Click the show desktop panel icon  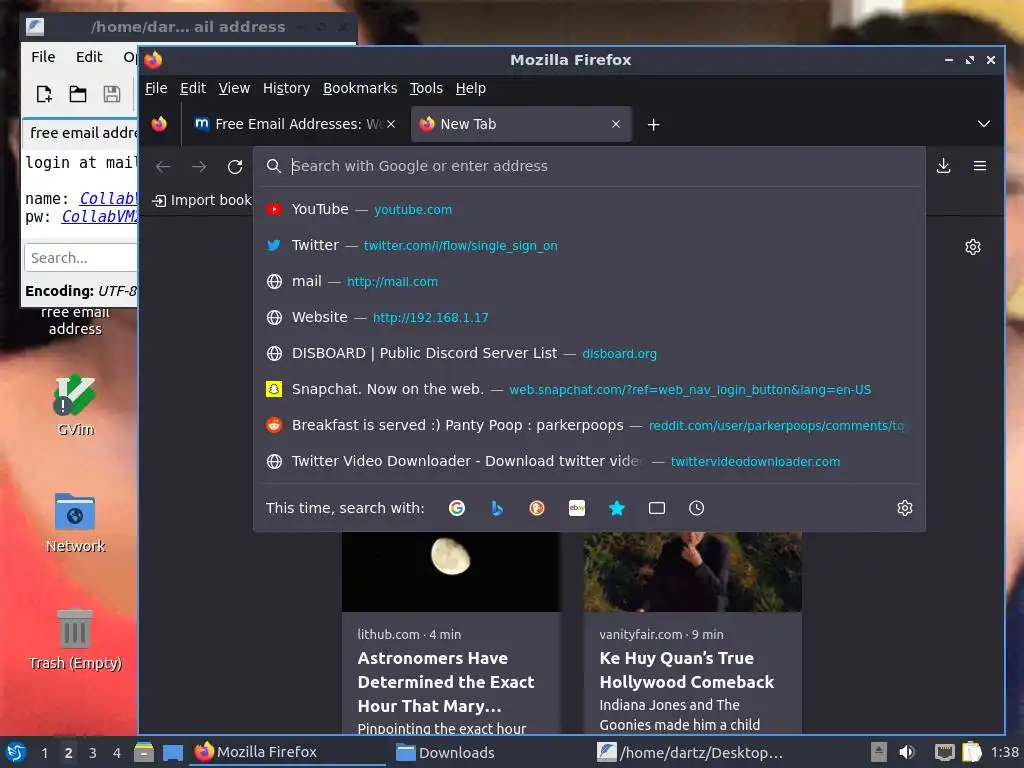coord(172,752)
